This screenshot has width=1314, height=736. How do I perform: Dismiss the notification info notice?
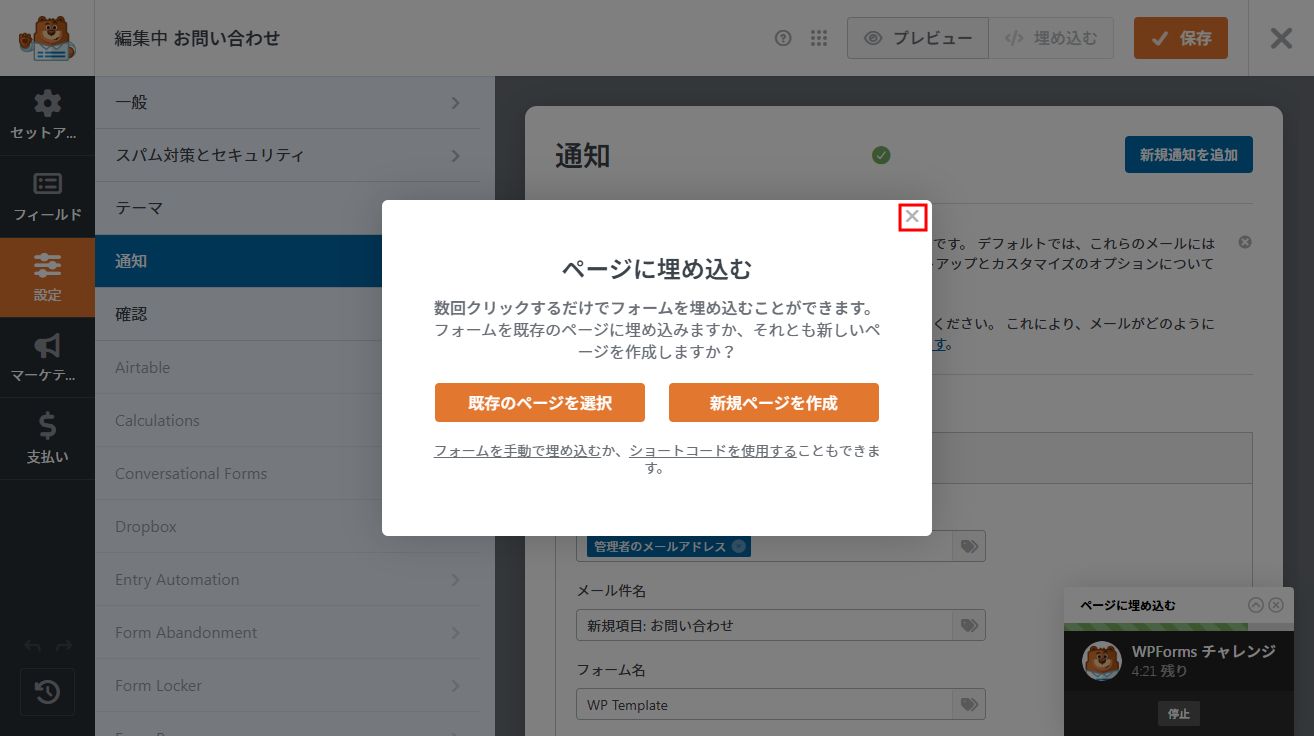[1245, 242]
